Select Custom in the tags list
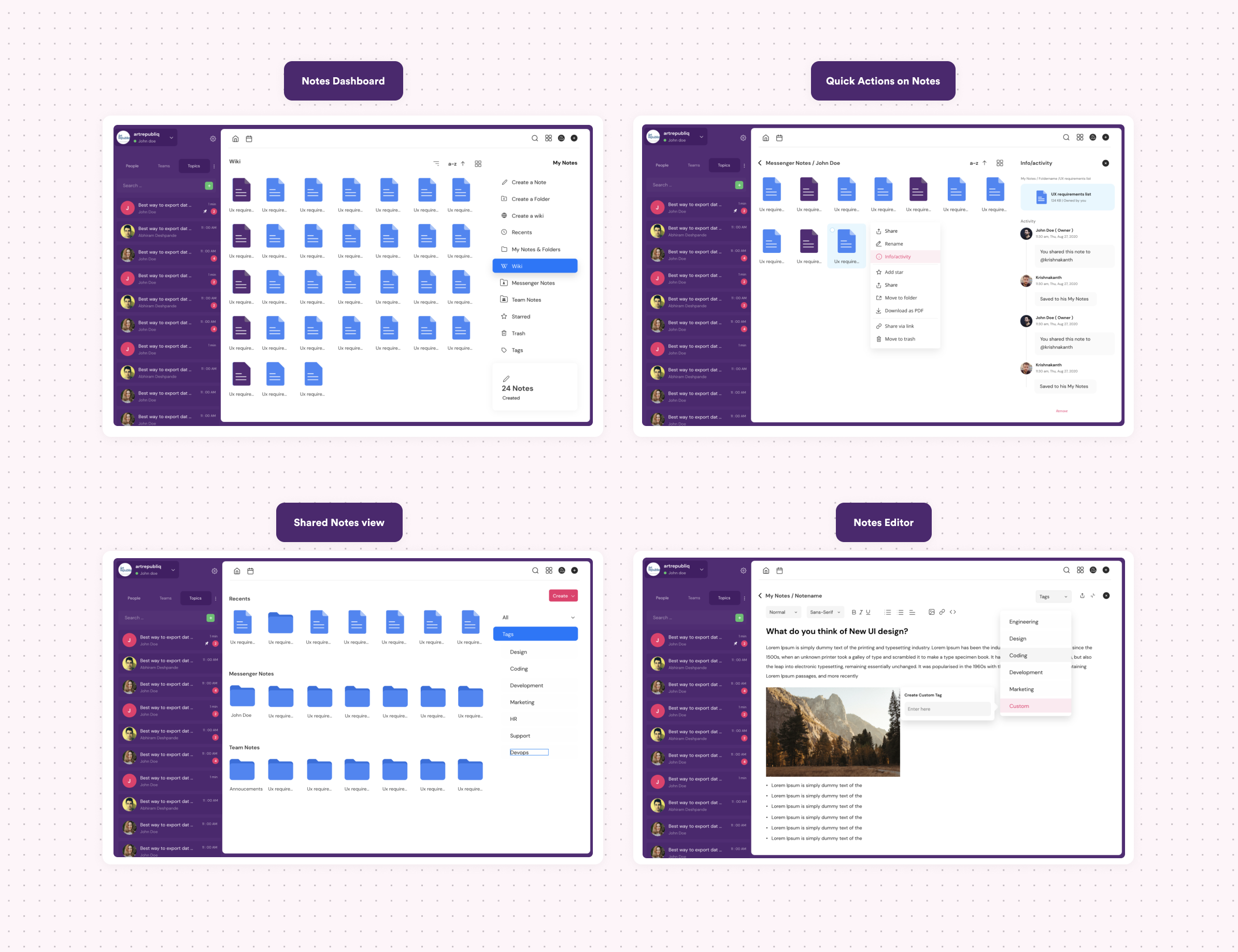 click(x=1019, y=707)
